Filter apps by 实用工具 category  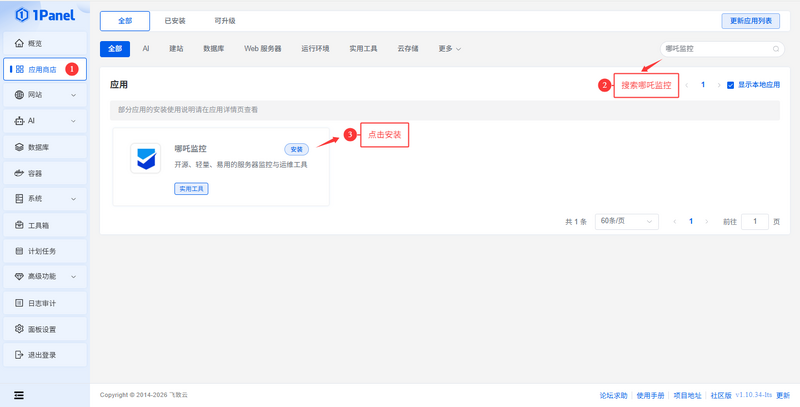pos(363,49)
